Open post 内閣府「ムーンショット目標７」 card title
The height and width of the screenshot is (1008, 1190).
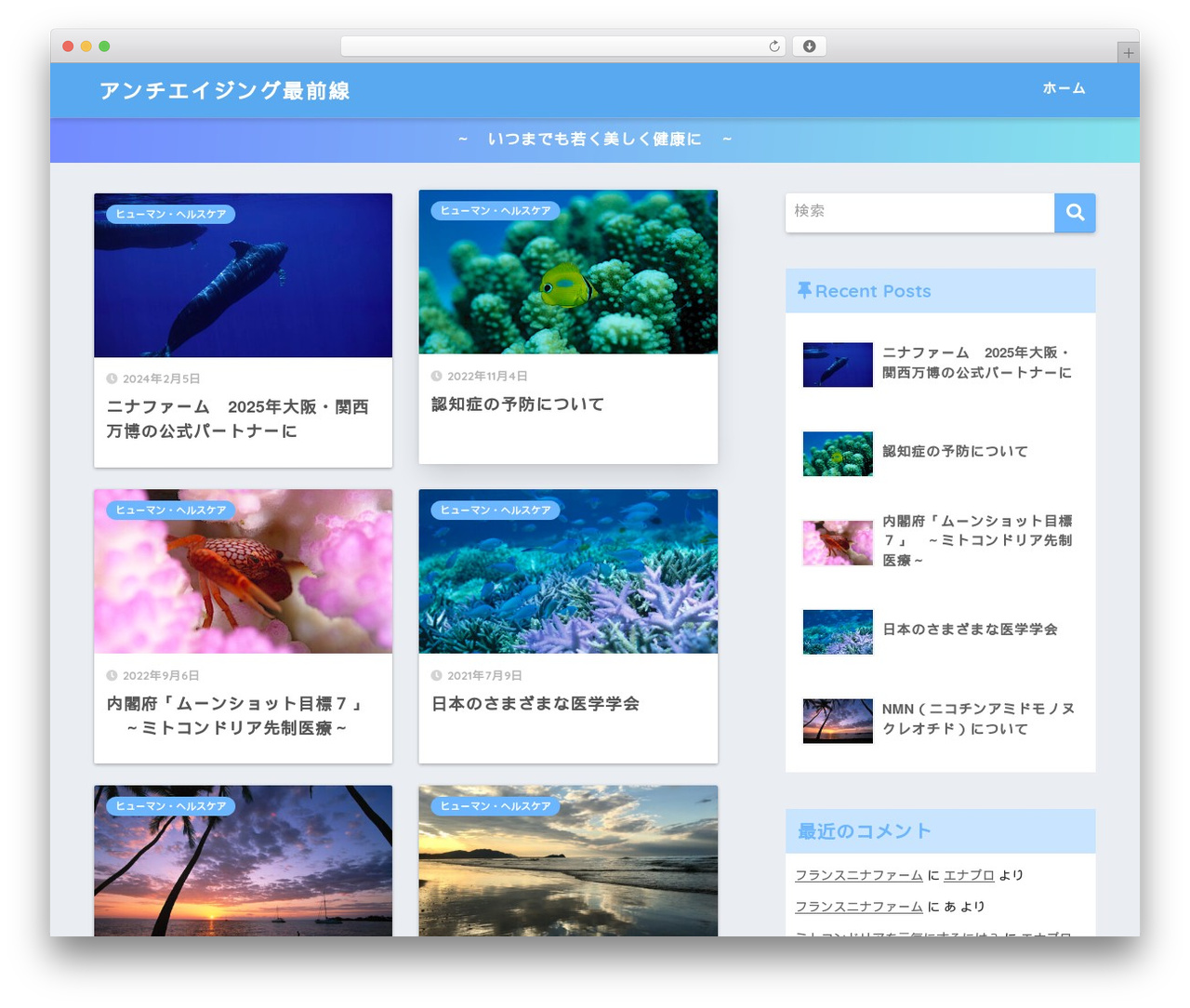235,715
